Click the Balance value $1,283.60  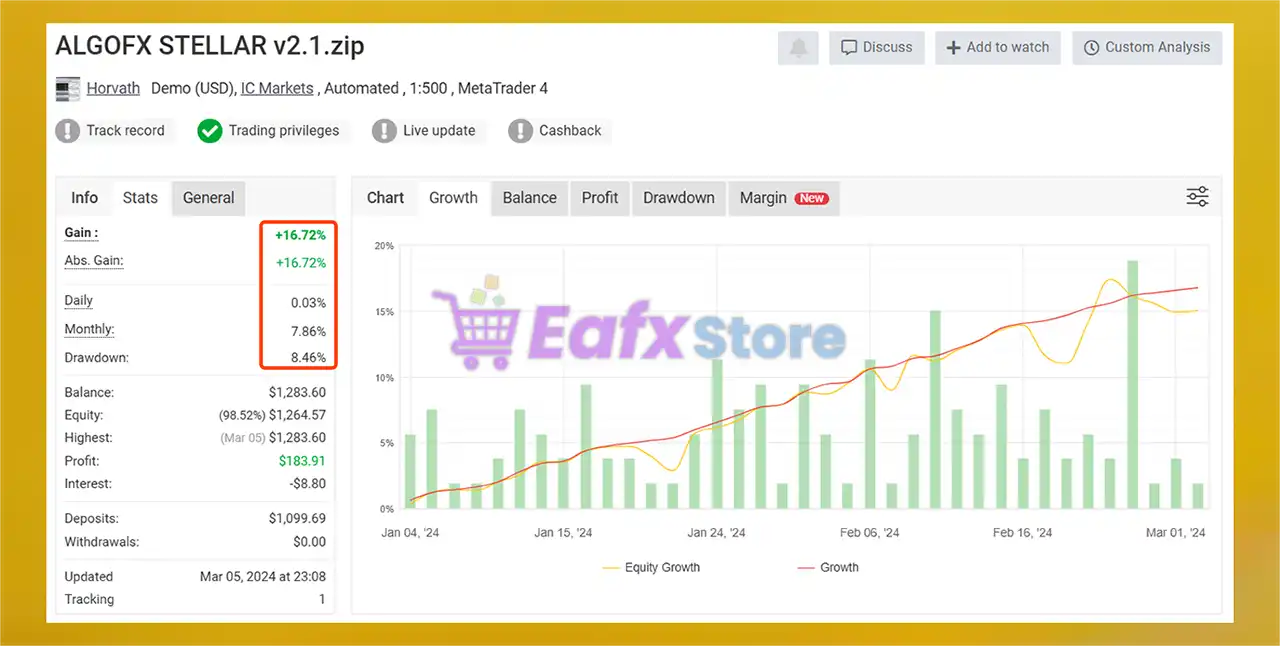pos(297,393)
